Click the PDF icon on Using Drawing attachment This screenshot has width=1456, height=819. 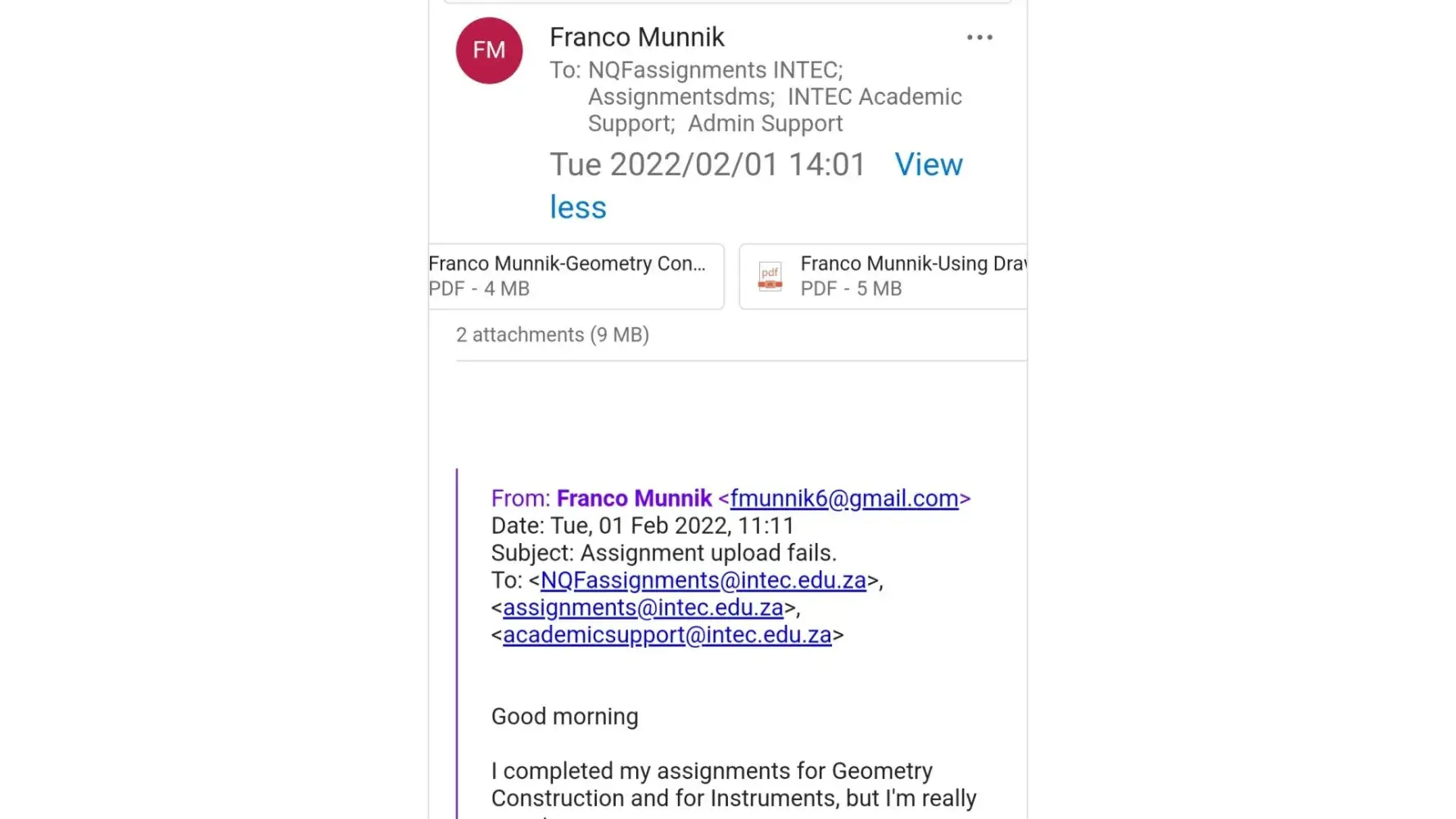[x=770, y=276]
